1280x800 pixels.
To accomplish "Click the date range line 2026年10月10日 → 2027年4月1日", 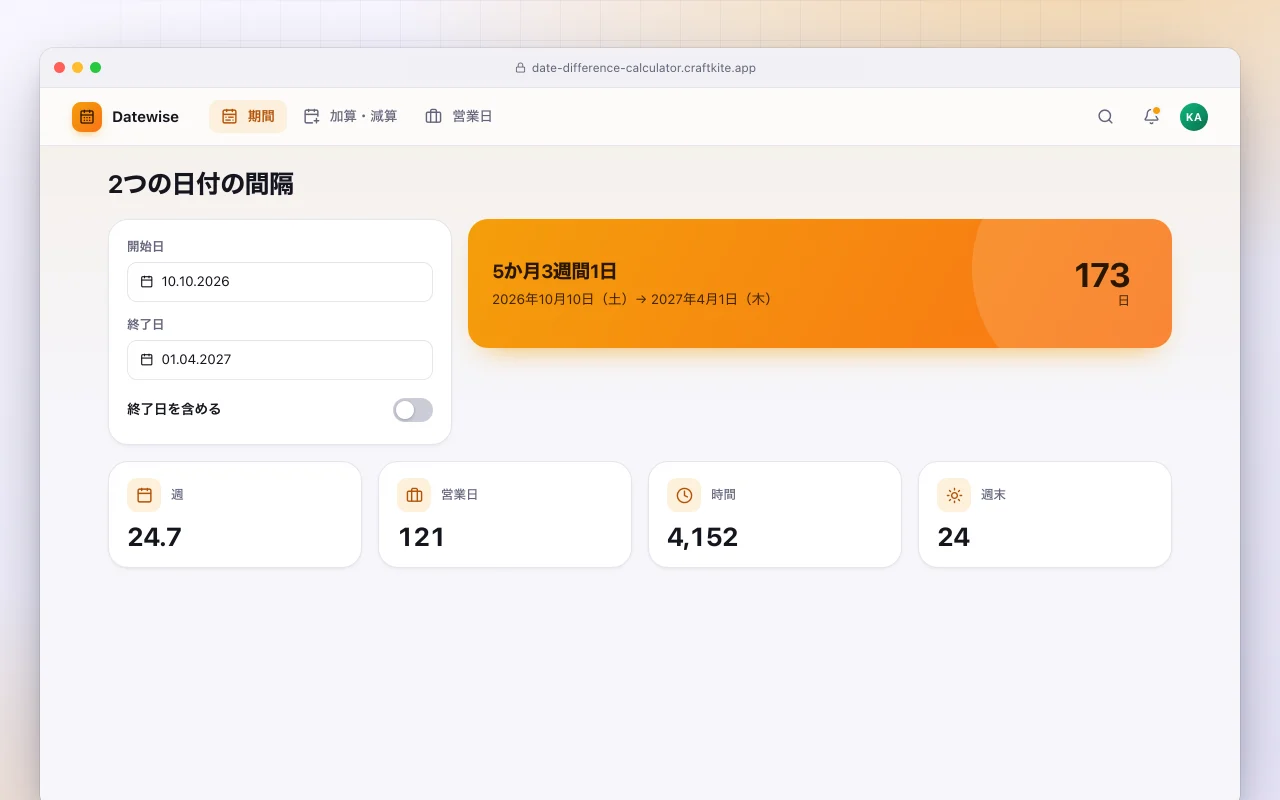I will (x=633, y=299).
